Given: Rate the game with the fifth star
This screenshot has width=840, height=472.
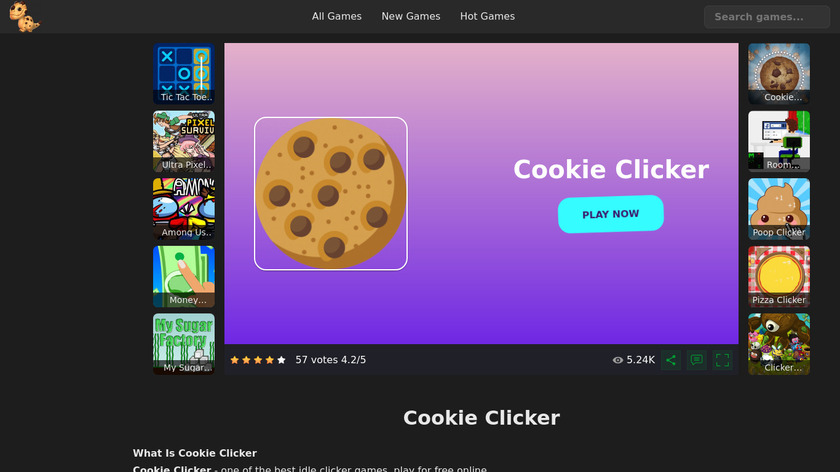Looking at the screenshot, I should click(281, 360).
